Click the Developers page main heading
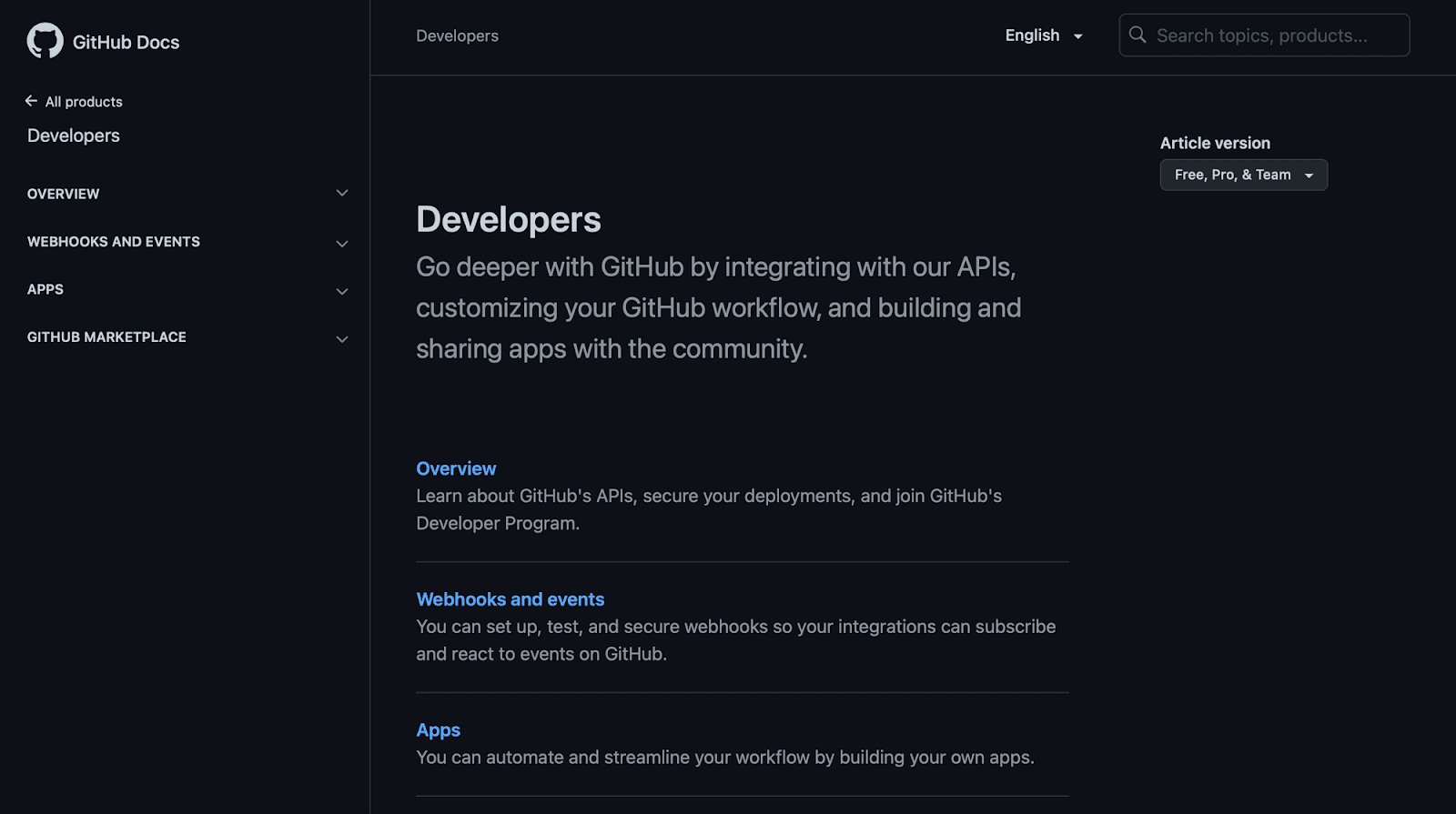 point(509,219)
